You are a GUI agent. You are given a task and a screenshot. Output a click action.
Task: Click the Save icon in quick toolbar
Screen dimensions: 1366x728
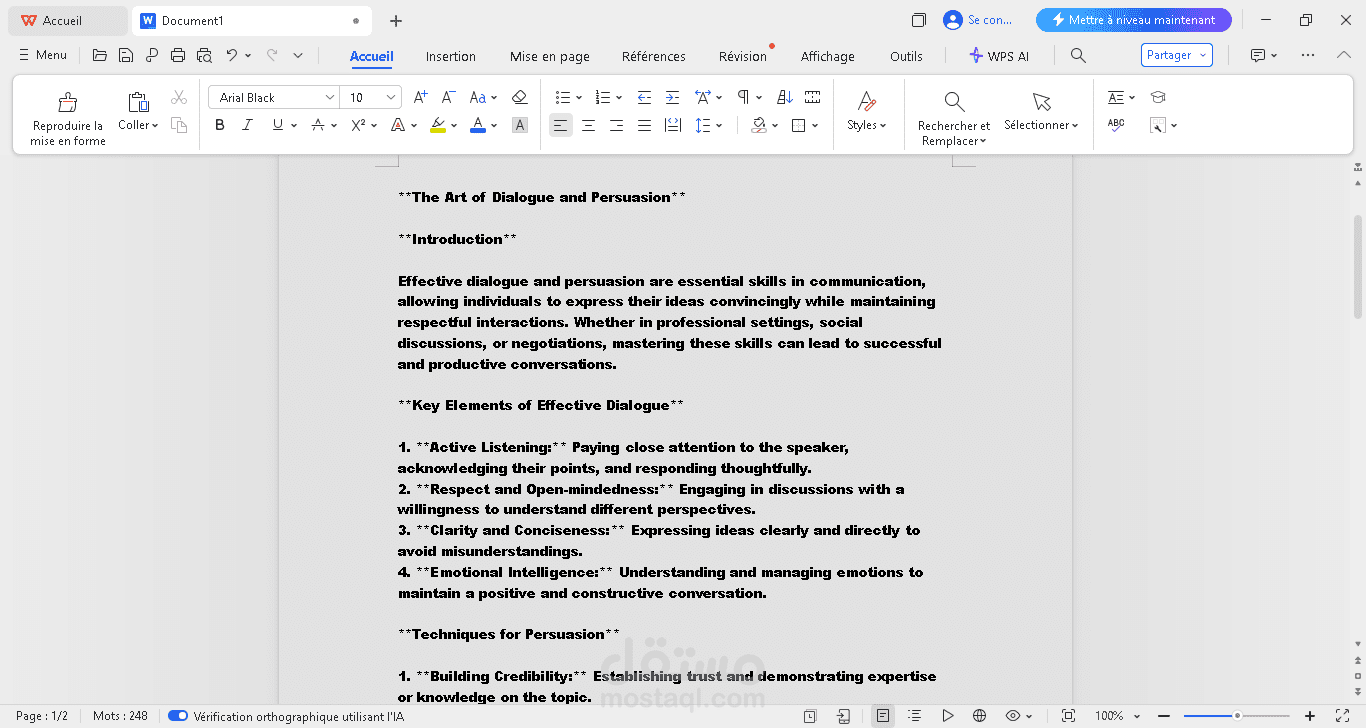click(125, 56)
